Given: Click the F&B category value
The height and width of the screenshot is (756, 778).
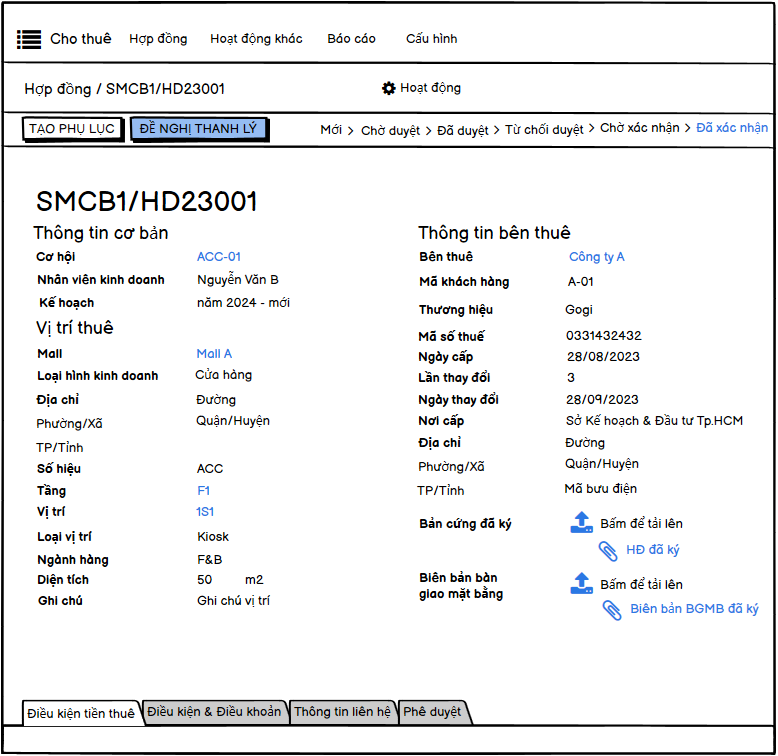Looking at the screenshot, I should [x=209, y=560].
